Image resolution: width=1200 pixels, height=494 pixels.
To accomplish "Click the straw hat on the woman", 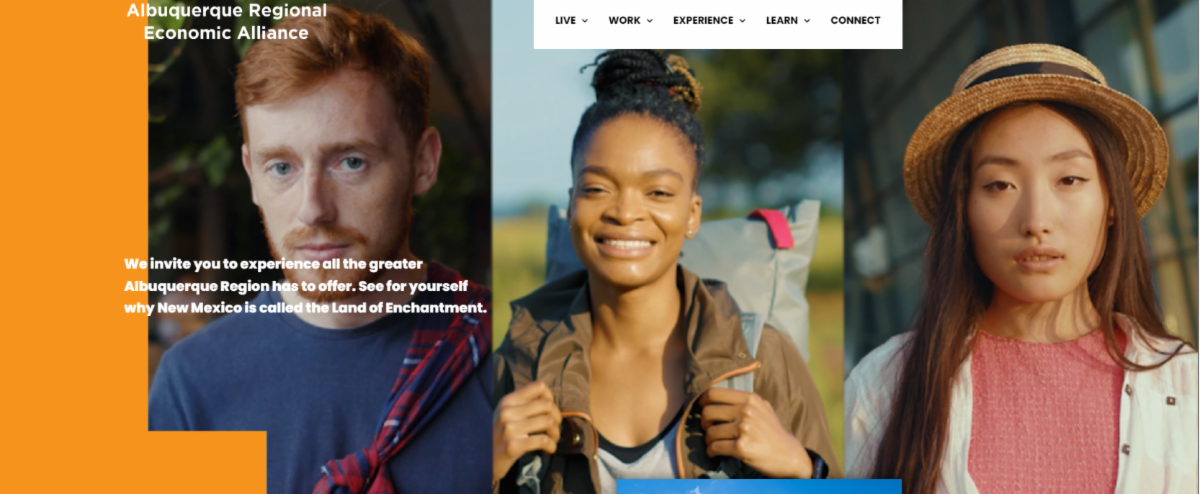I will 1035,125.
